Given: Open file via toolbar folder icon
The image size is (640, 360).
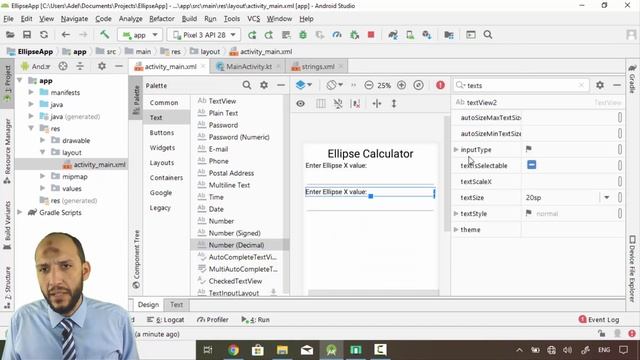Looking at the screenshot, I should [10, 35].
